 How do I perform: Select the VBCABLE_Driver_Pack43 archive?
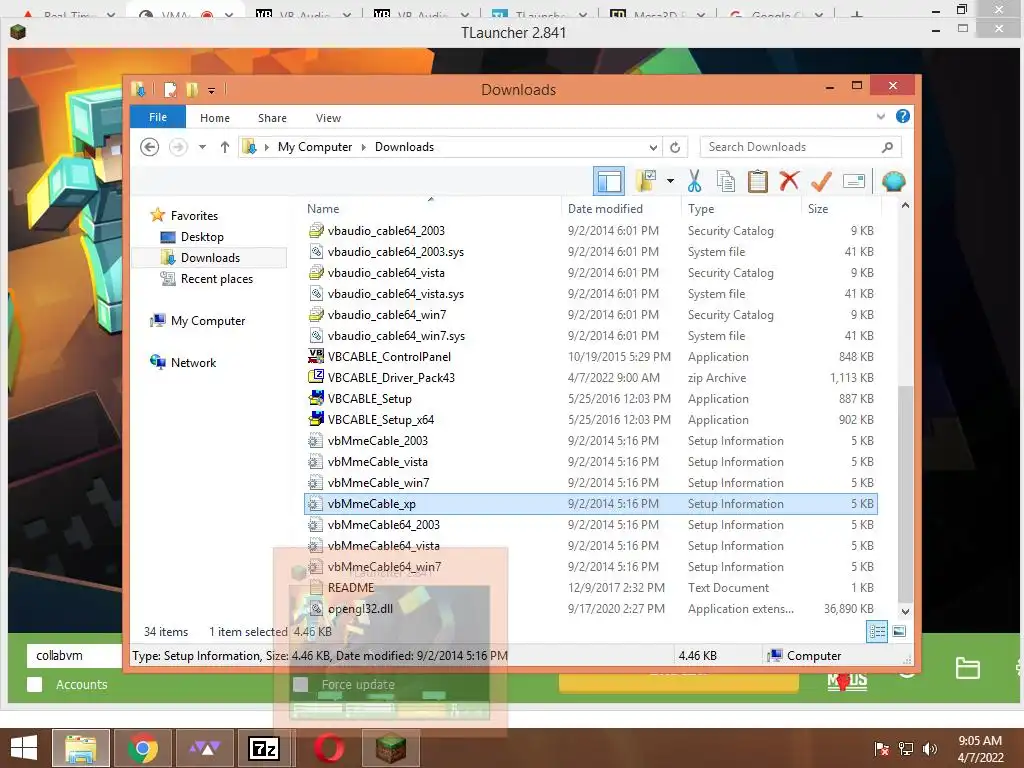590,377
